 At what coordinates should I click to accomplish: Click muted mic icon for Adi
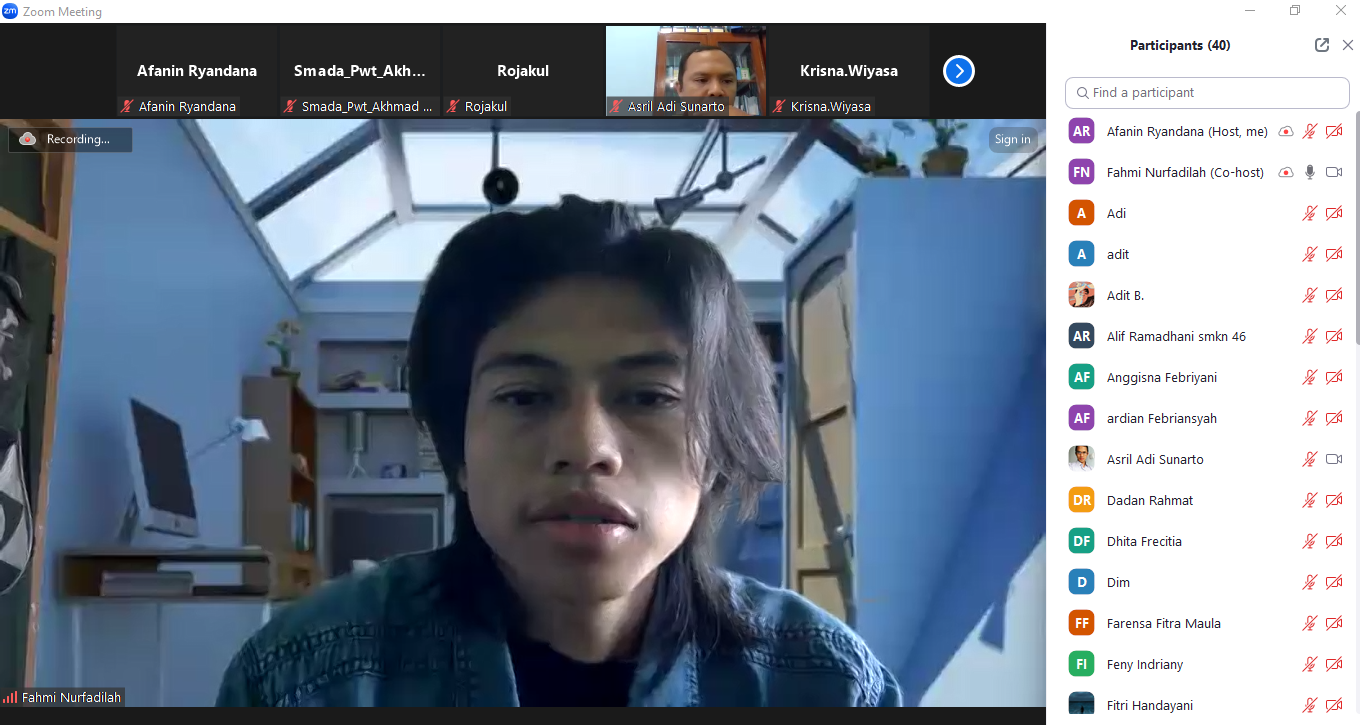click(1310, 213)
